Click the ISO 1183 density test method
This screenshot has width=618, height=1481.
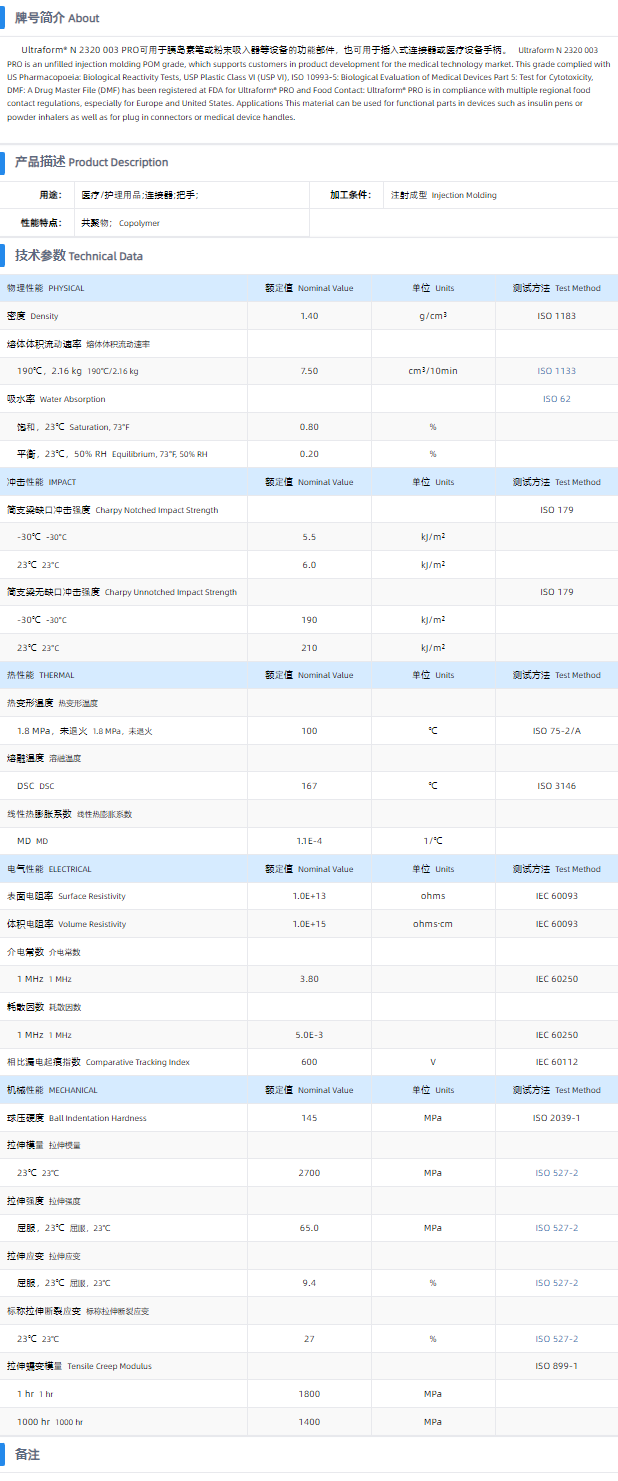[556, 316]
